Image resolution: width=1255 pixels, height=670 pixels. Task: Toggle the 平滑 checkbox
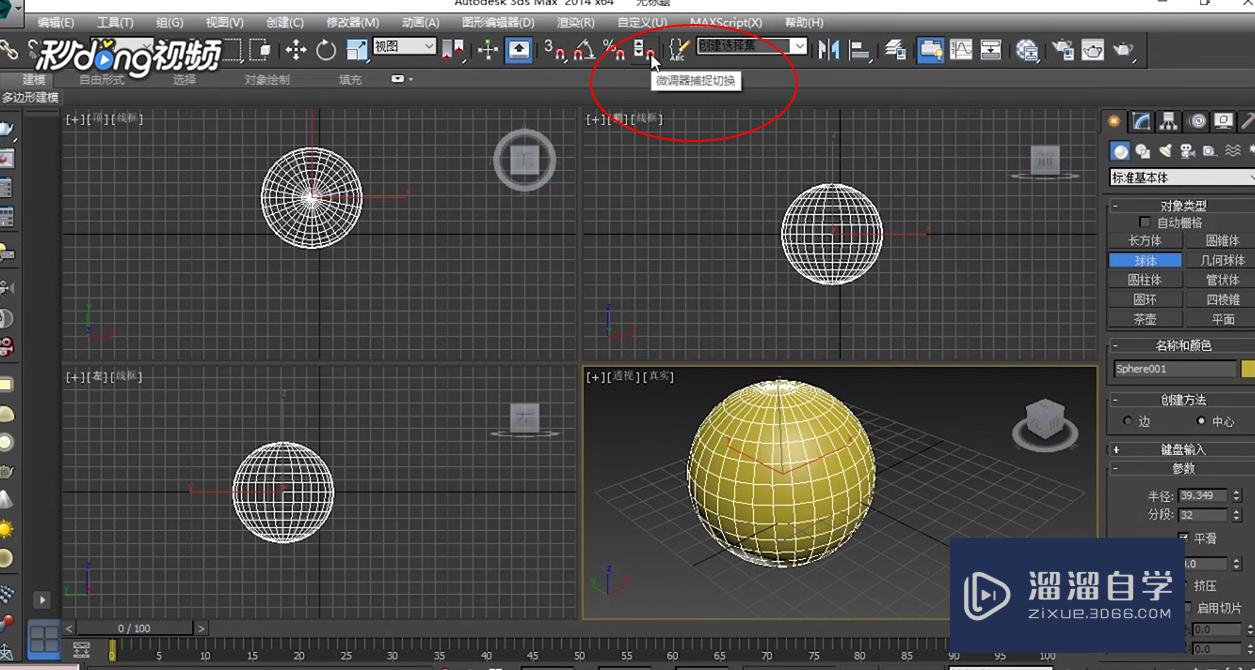coord(1184,538)
